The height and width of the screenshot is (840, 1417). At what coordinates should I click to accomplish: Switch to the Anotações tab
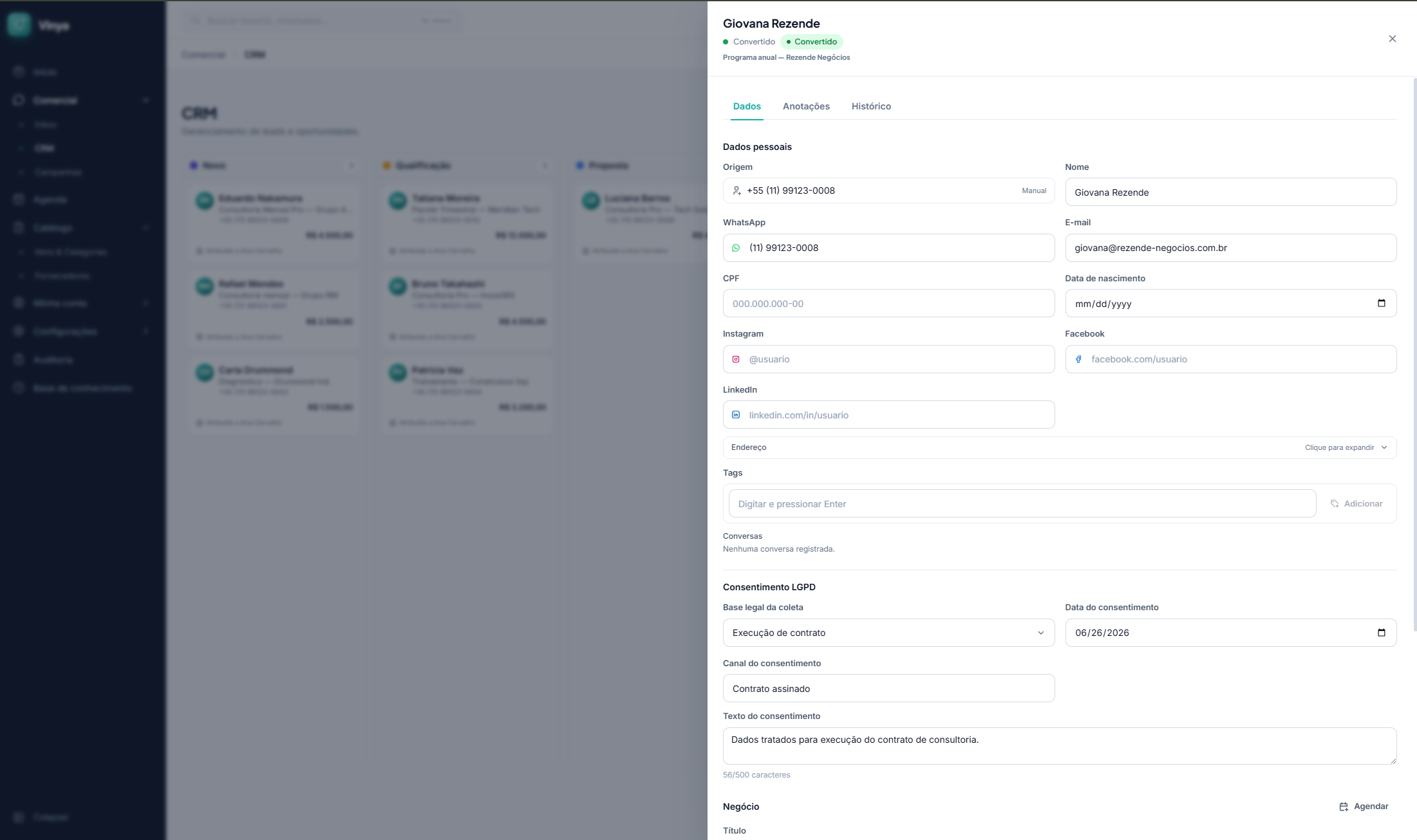806,106
